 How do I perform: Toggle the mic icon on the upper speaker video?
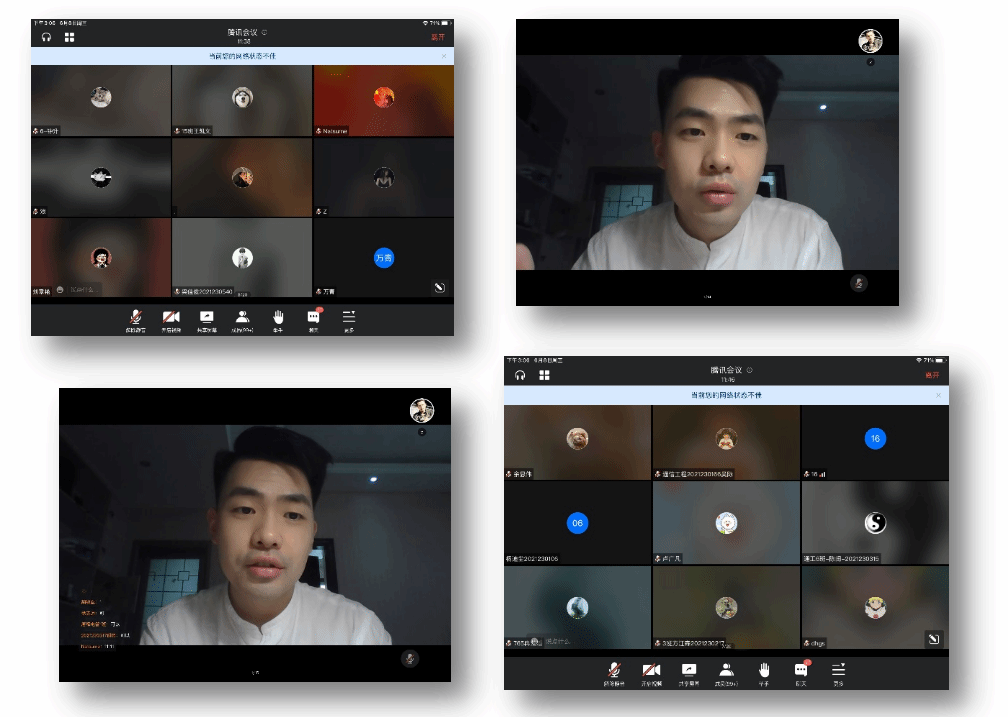click(858, 283)
